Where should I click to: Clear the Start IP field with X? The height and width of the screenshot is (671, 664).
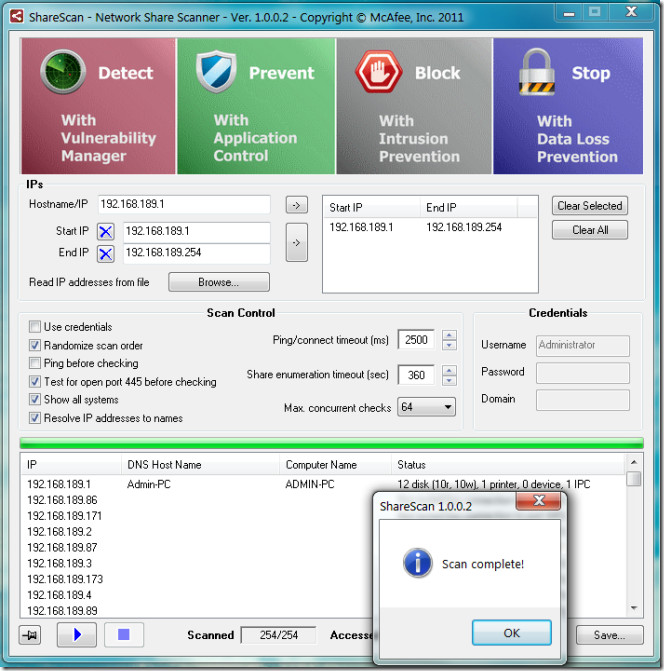105,232
